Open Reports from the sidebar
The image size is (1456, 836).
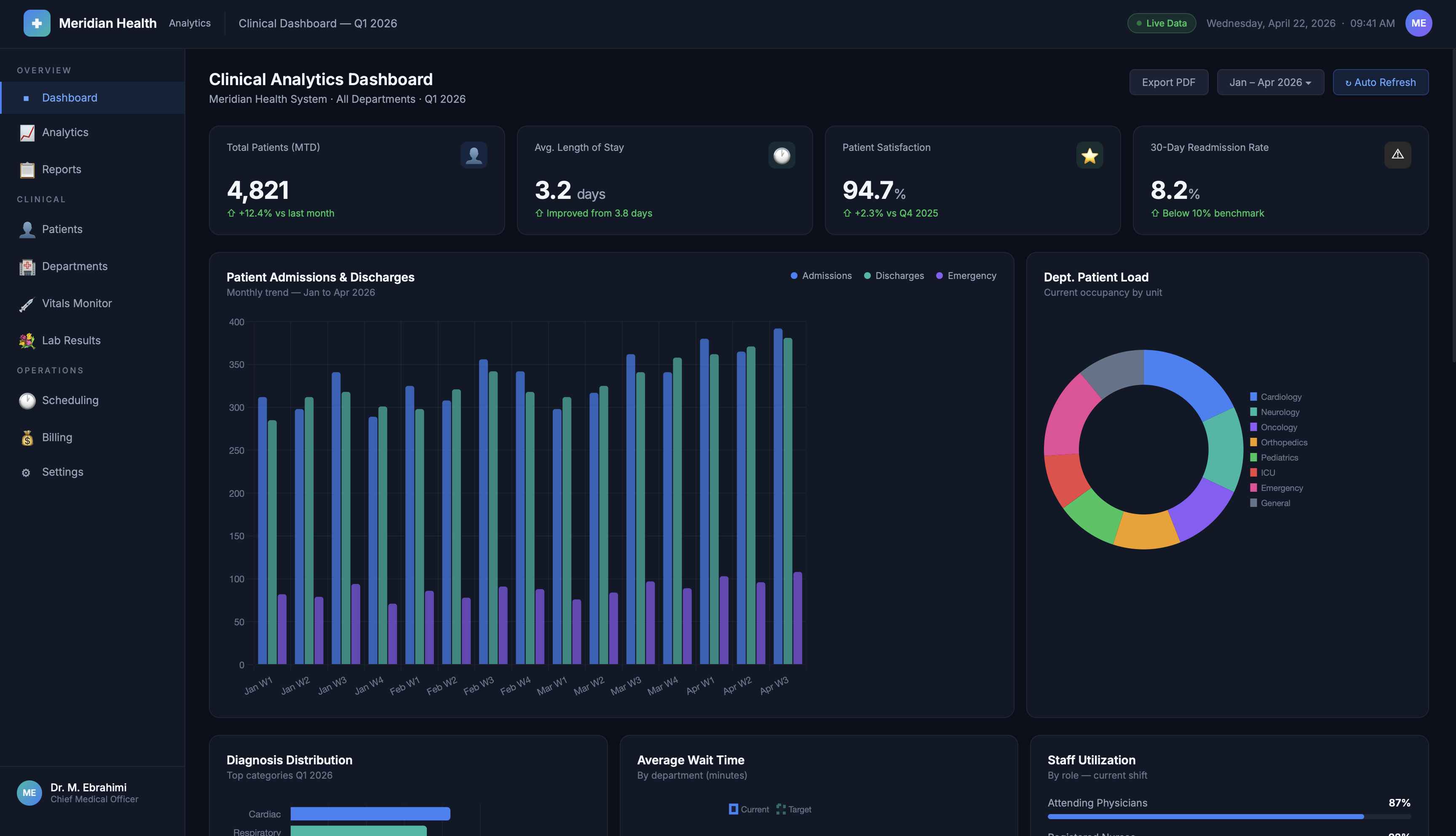pos(92,170)
